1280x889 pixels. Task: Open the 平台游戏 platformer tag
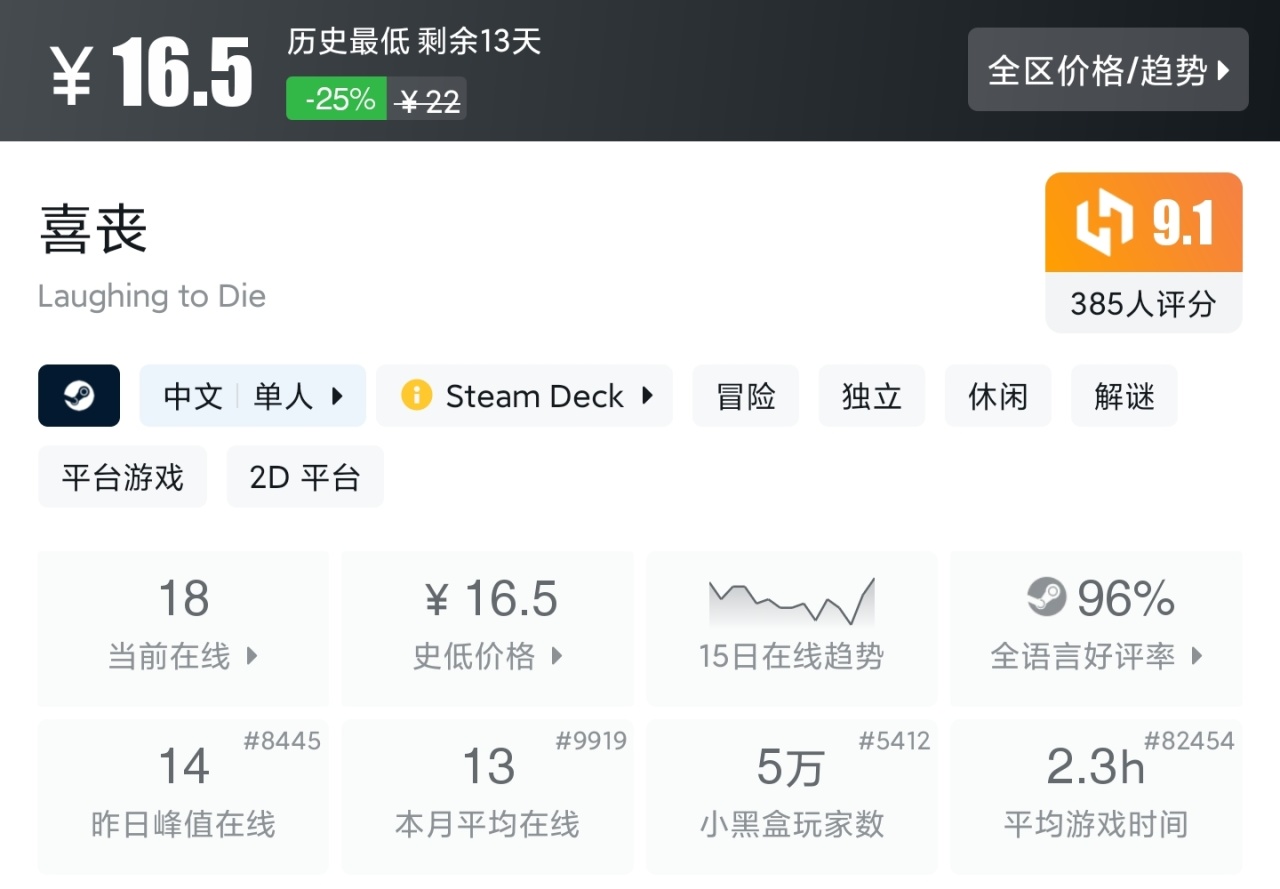123,477
